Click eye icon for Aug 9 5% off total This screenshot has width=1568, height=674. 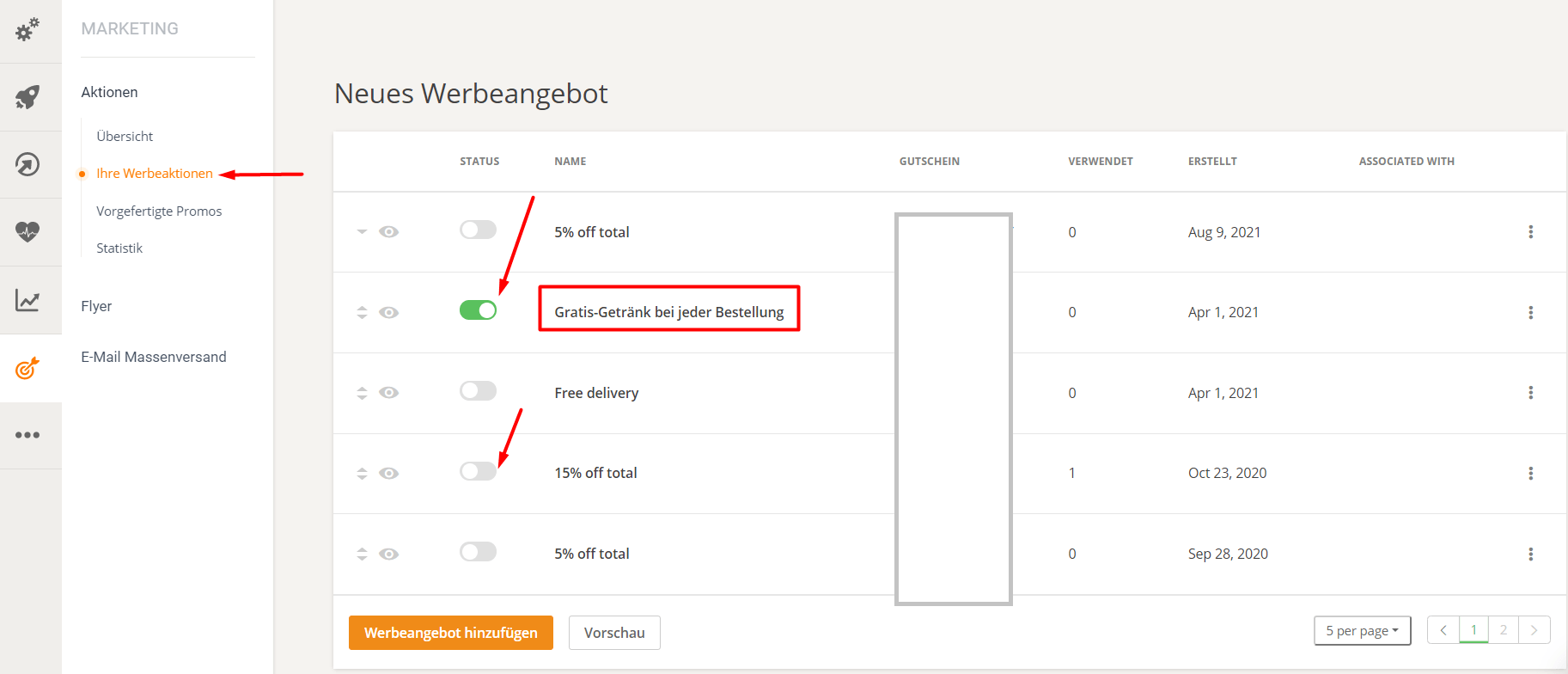pos(389,232)
